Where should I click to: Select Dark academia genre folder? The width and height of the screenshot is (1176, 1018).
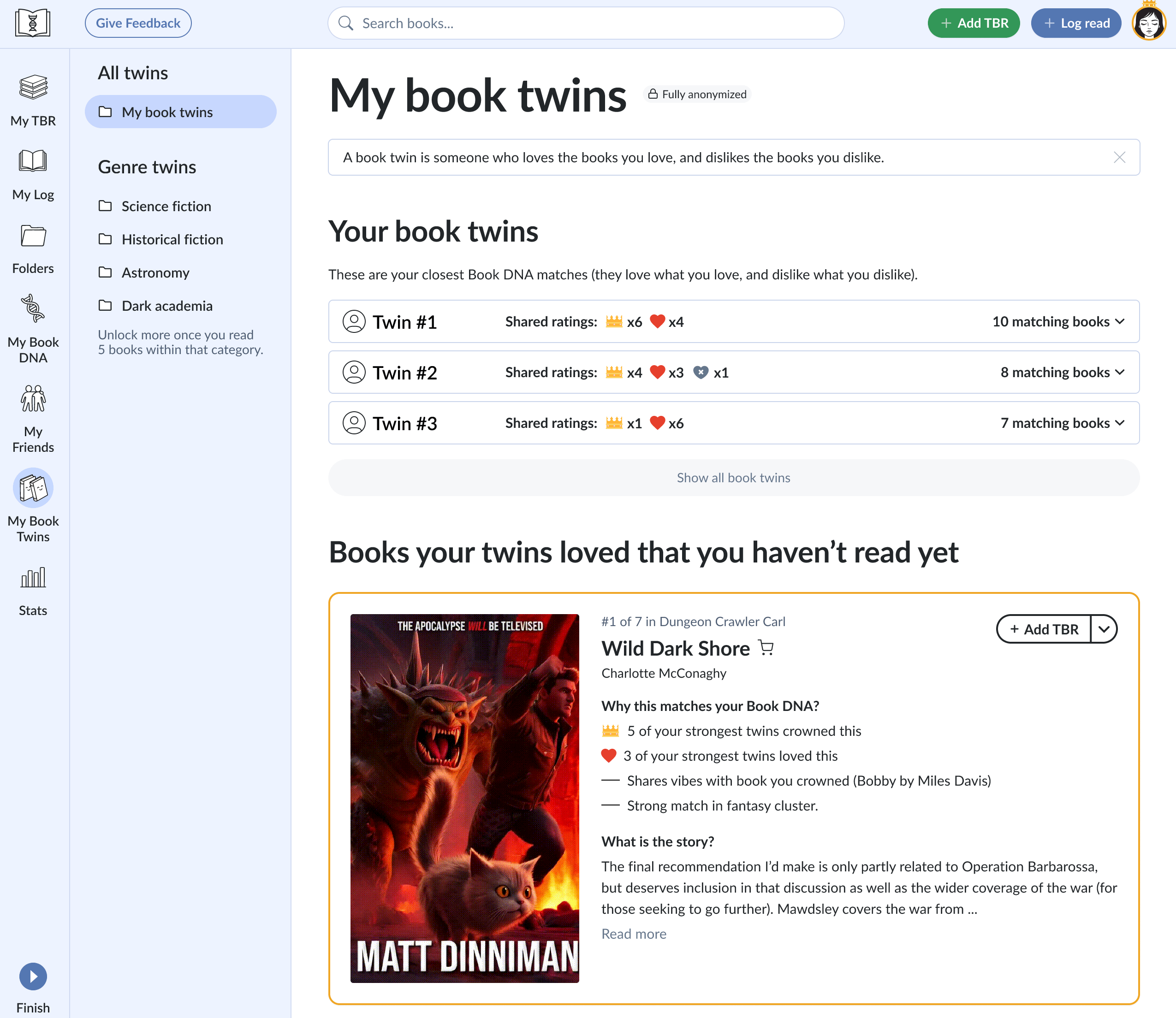(166, 306)
